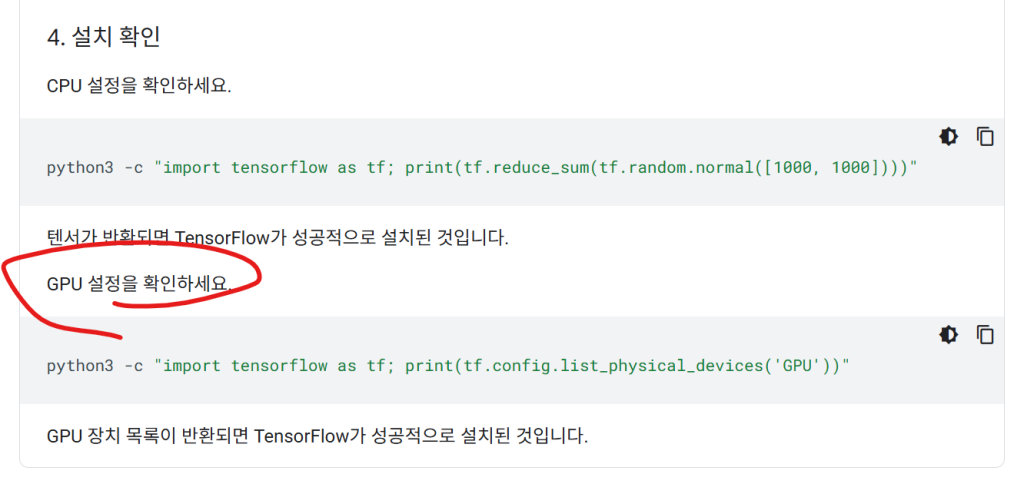Click the 'CPU 설정을 확인하세요.' text
The width and height of the screenshot is (1024, 484).
139,85
